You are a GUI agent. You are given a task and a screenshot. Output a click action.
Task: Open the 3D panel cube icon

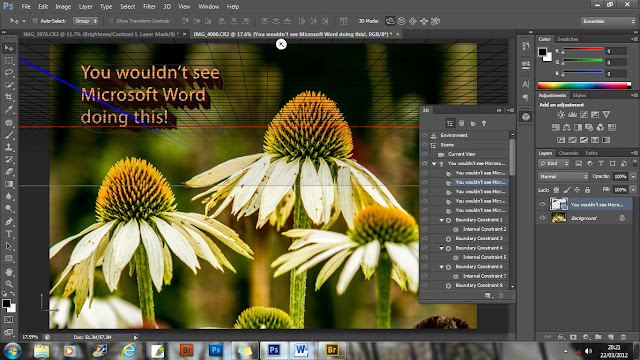pos(526,117)
